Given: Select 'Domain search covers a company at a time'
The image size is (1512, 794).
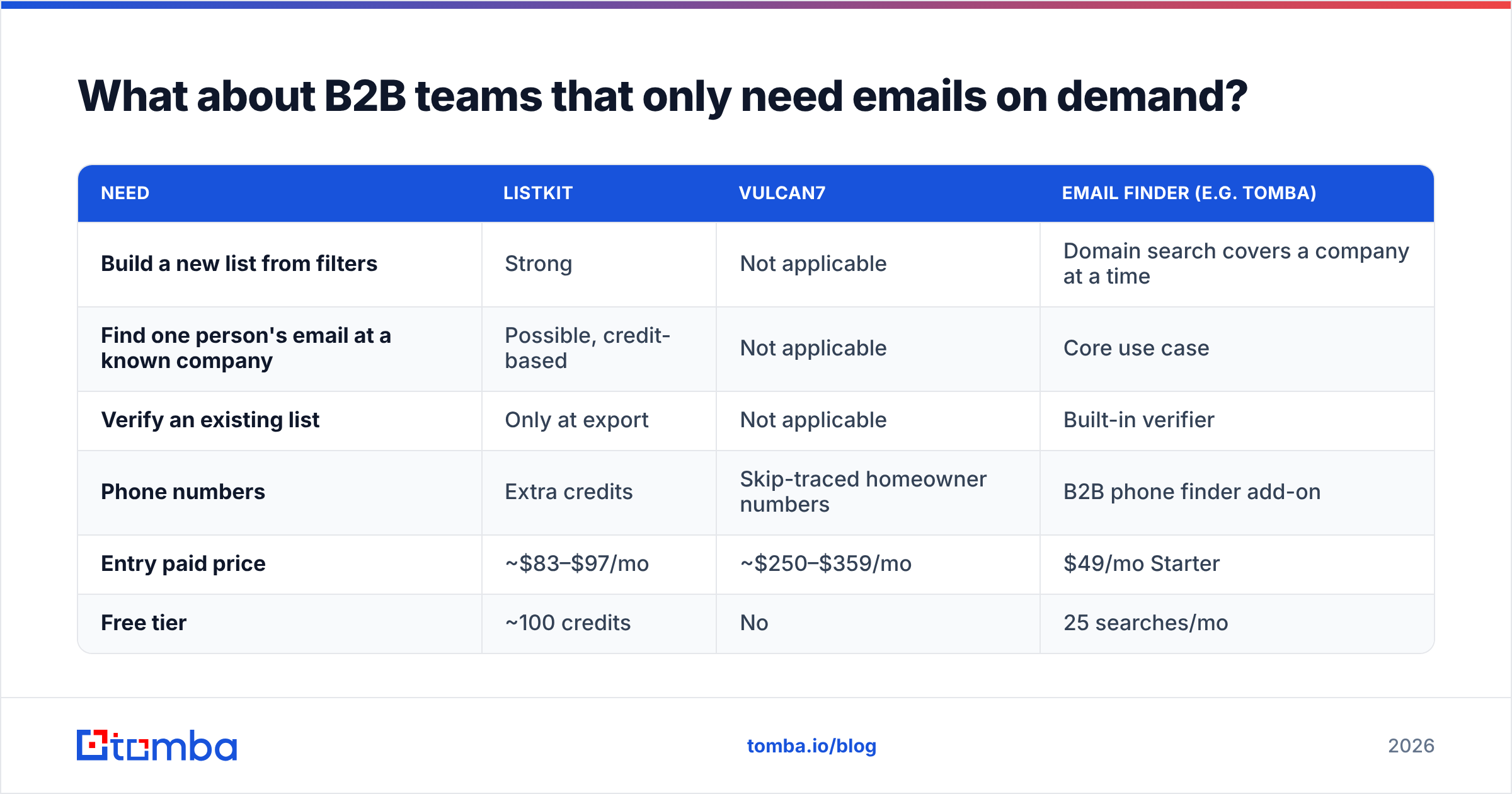Looking at the screenshot, I should coord(1236,263).
